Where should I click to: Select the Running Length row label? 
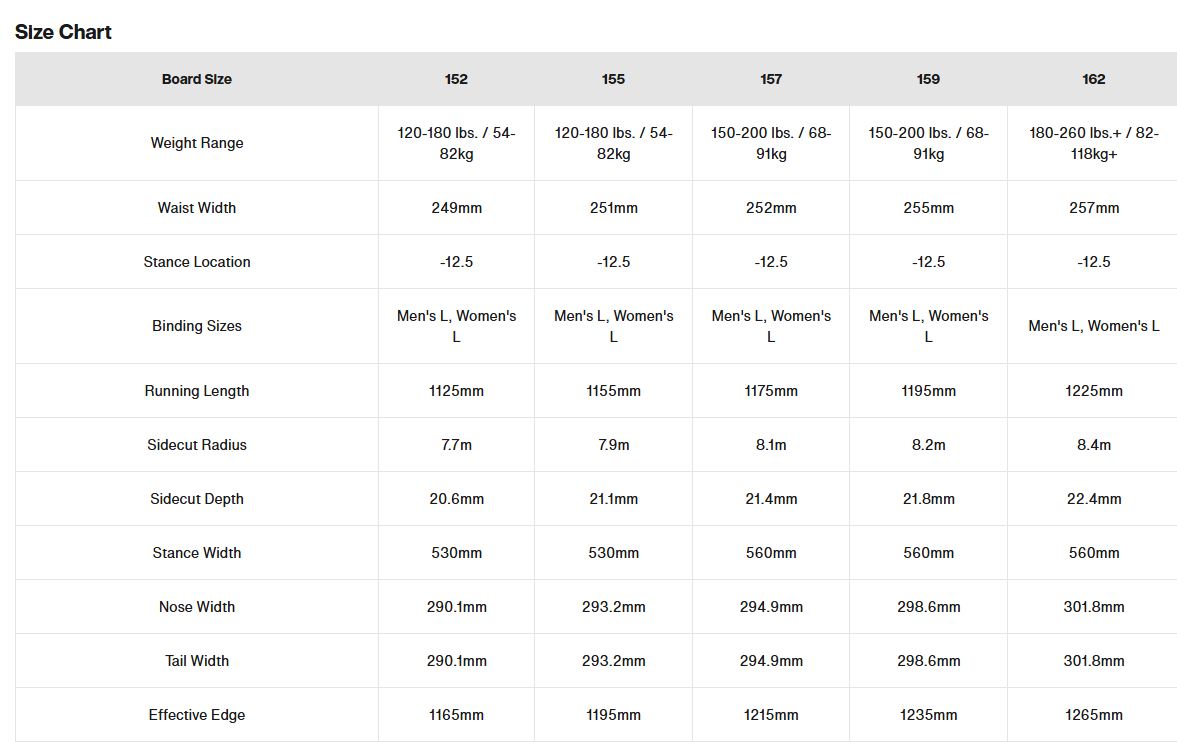(x=197, y=391)
